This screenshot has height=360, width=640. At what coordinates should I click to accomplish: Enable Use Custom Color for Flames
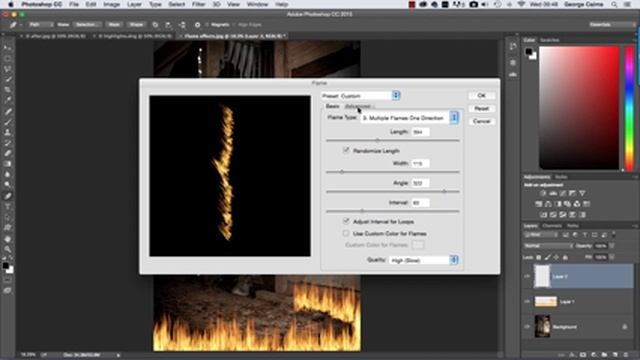tap(346, 233)
